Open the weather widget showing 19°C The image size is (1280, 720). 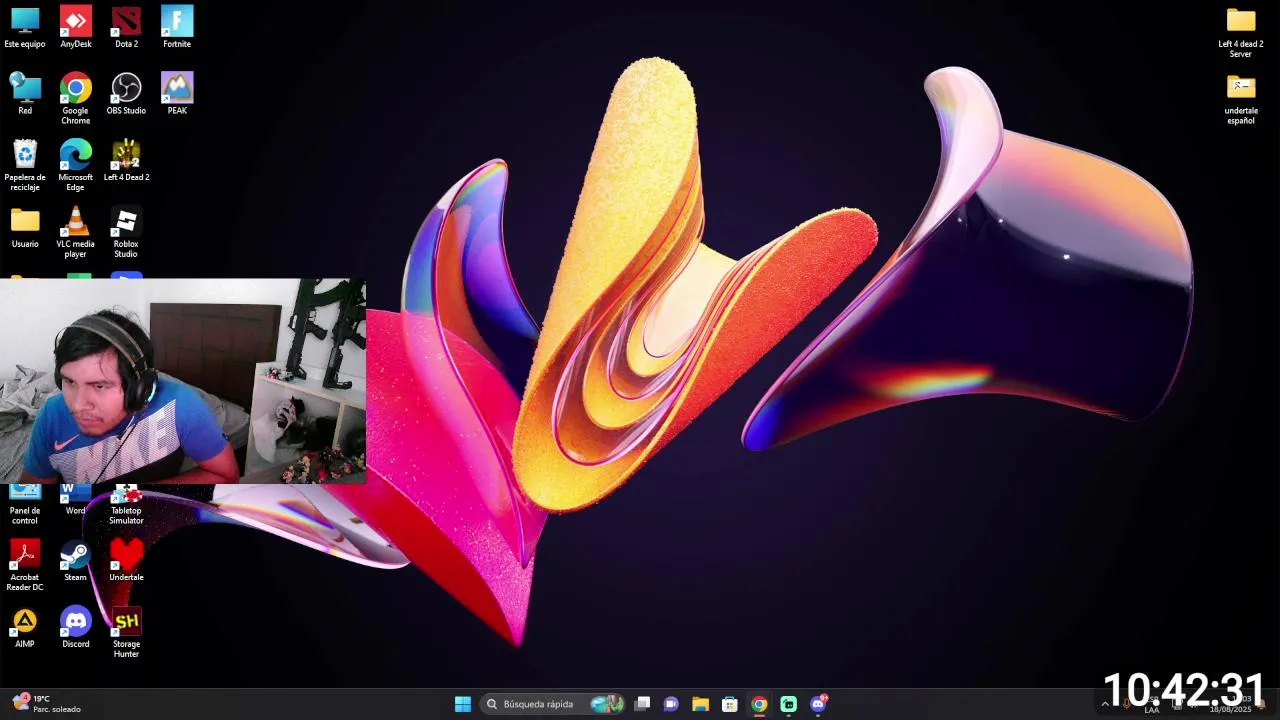point(46,704)
